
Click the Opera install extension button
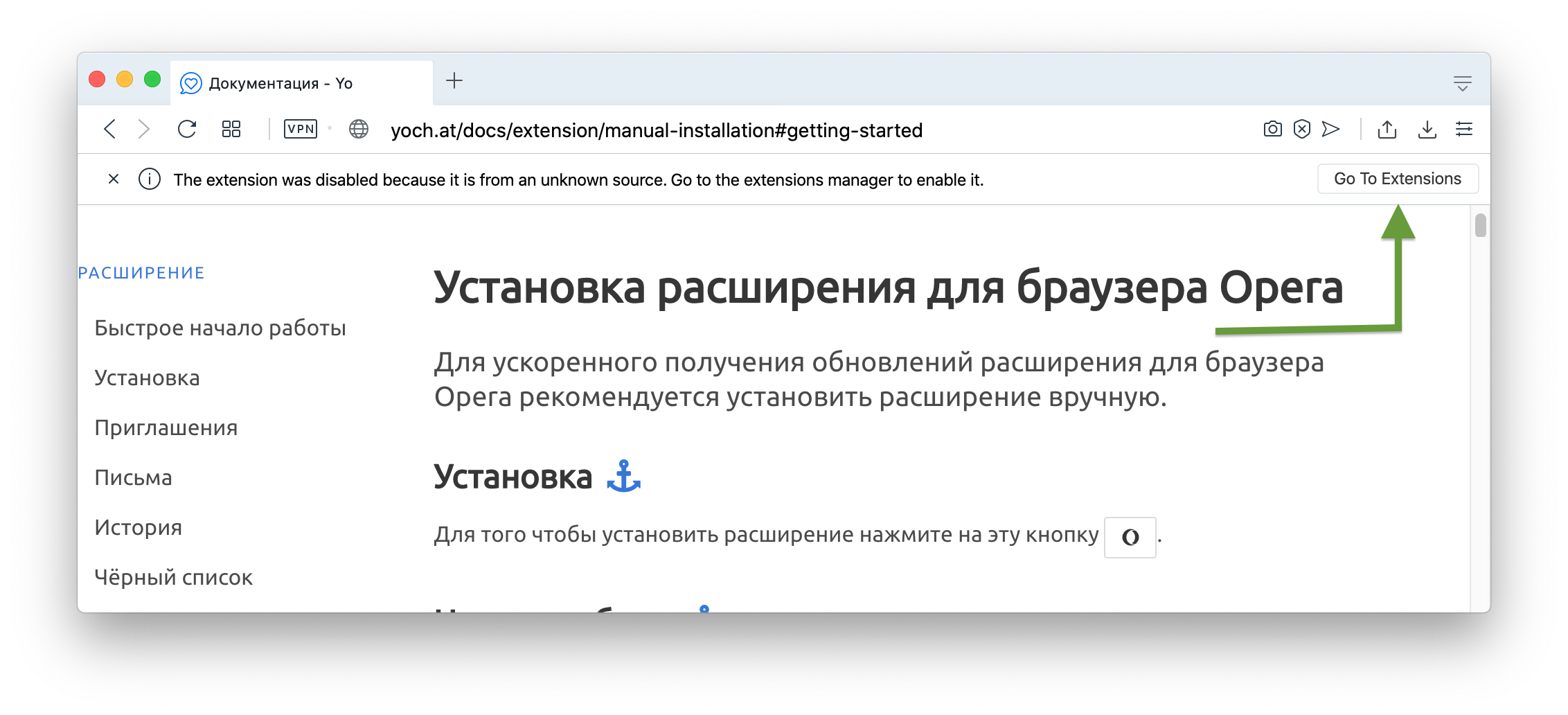pos(1130,537)
